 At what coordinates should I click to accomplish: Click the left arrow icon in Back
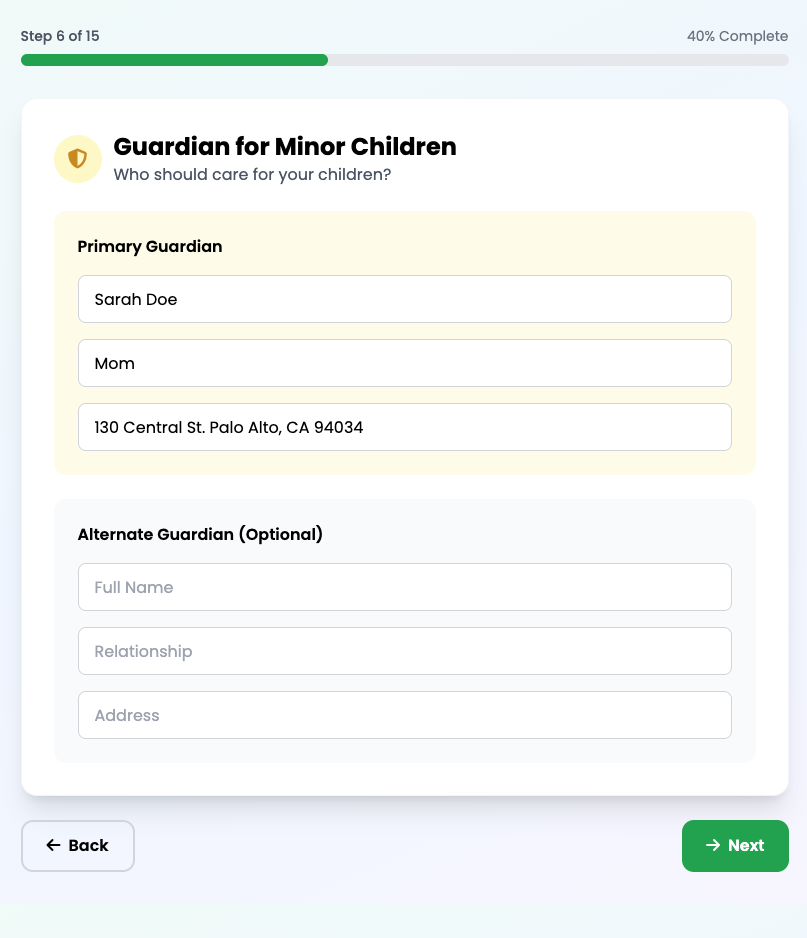point(54,846)
